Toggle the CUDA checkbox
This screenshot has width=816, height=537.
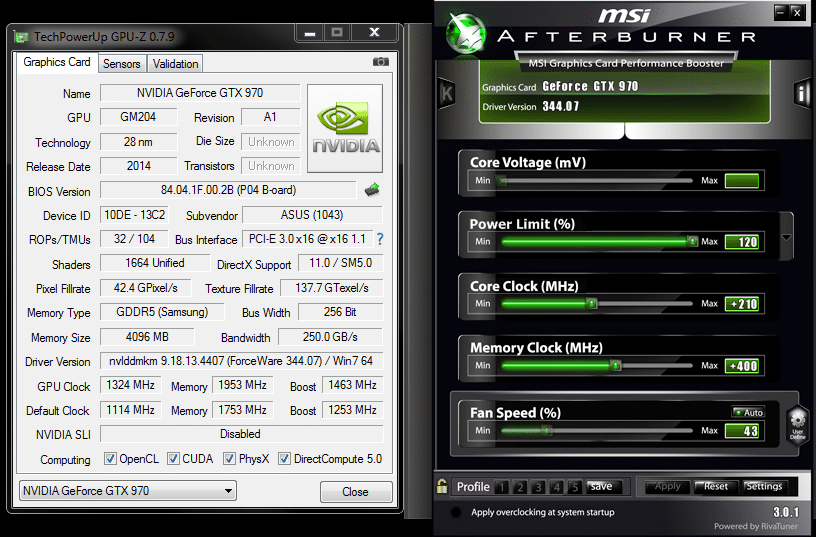(x=173, y=459)
